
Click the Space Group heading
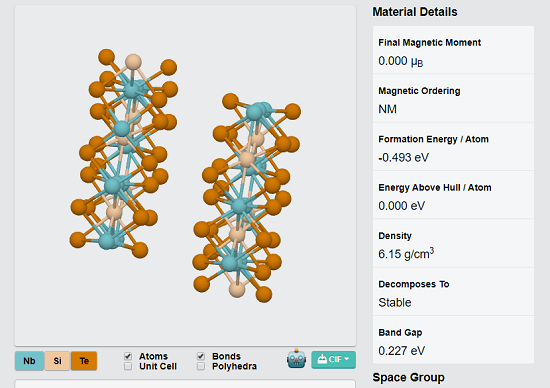pyautogui.click(x=408, y=377)
